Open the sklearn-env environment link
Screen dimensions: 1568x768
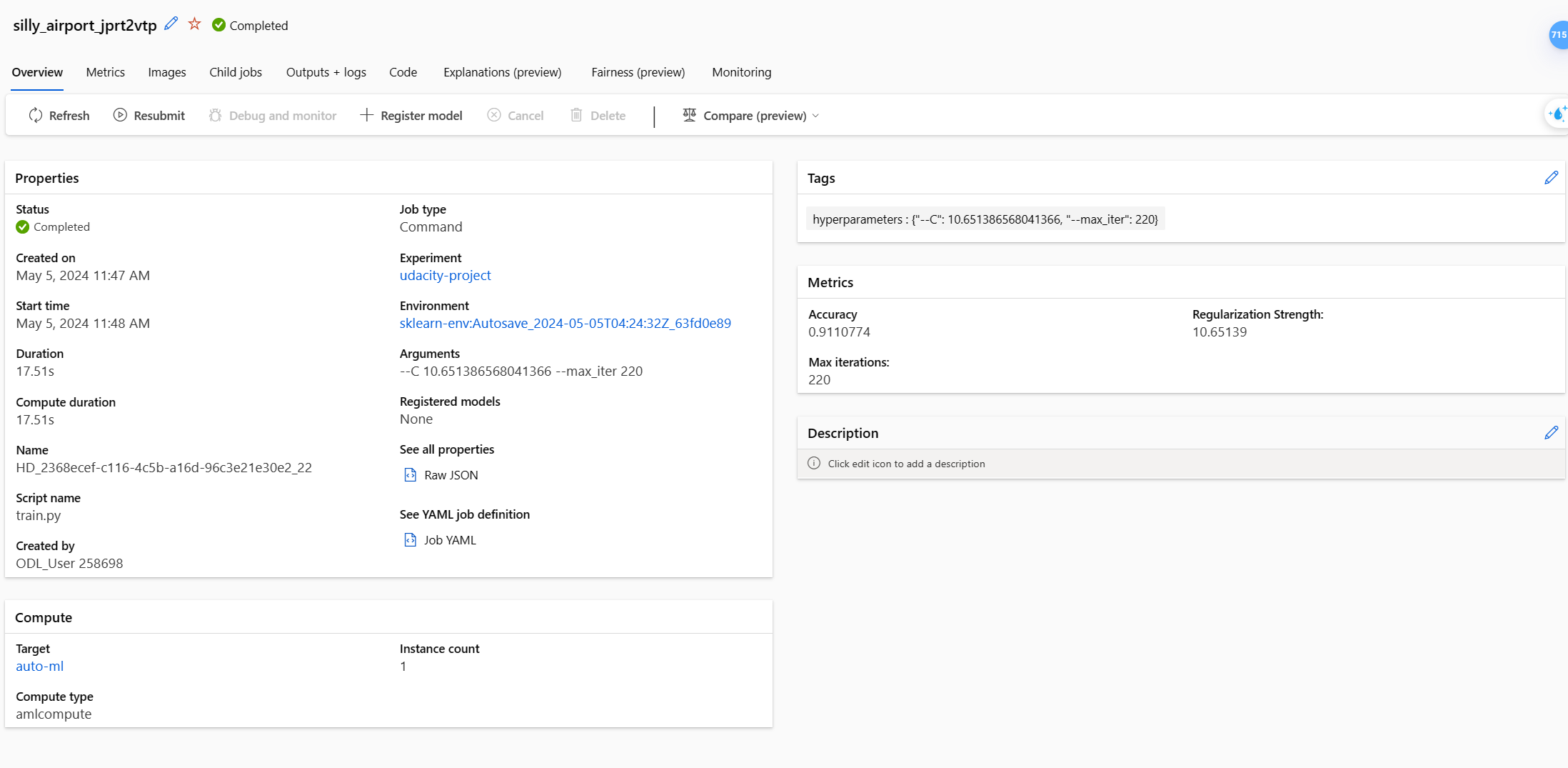[x=566, y=323]
